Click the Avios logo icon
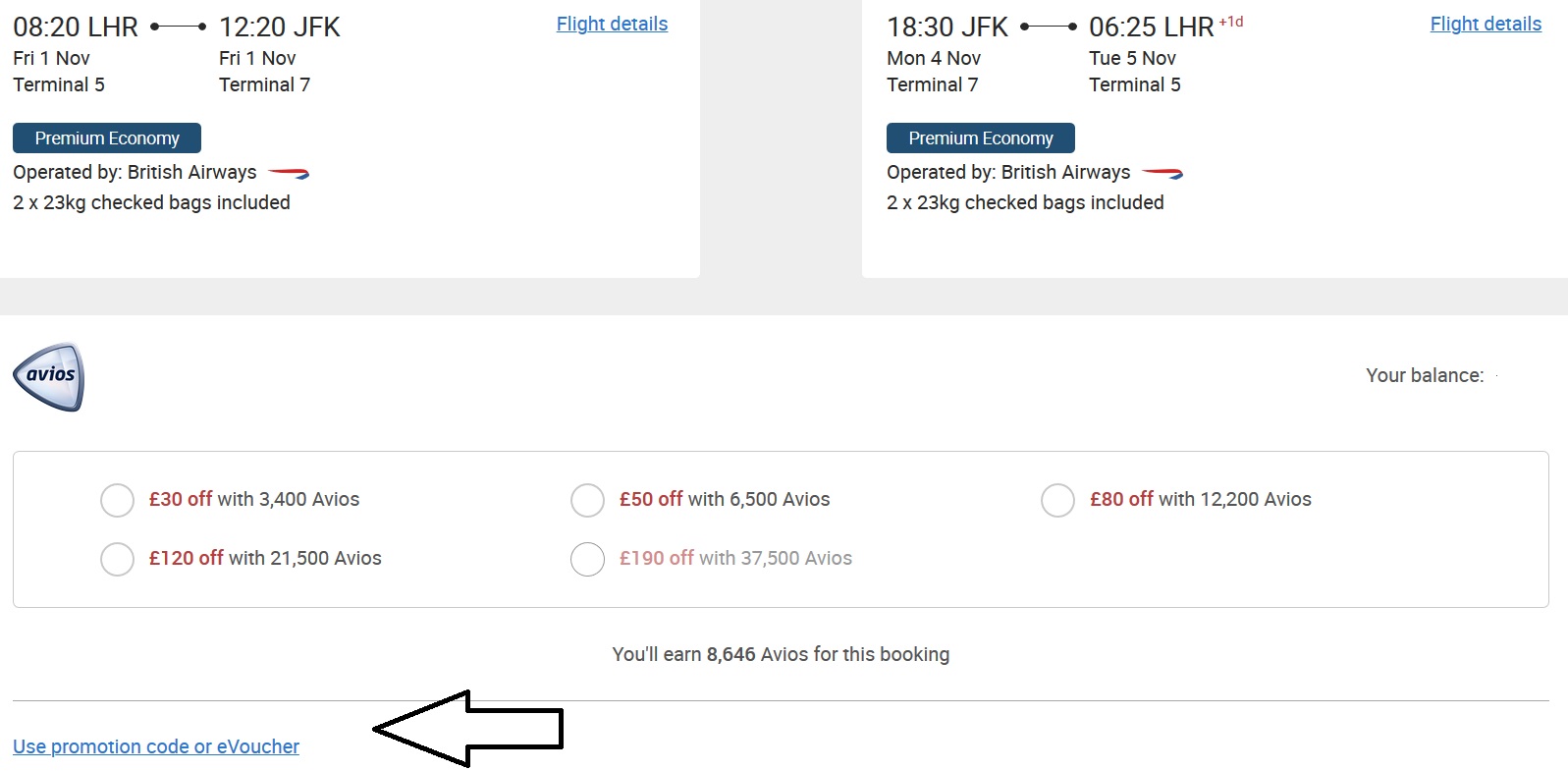The image size is (1568, 771). point(49,376)
